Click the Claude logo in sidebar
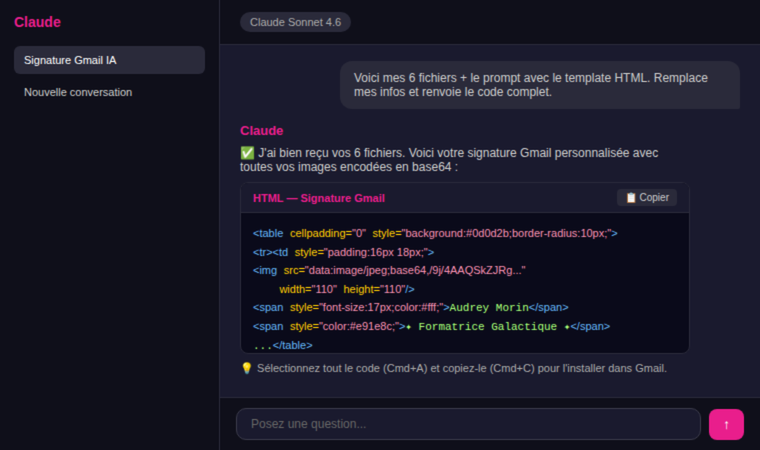 tap(37, 22)
